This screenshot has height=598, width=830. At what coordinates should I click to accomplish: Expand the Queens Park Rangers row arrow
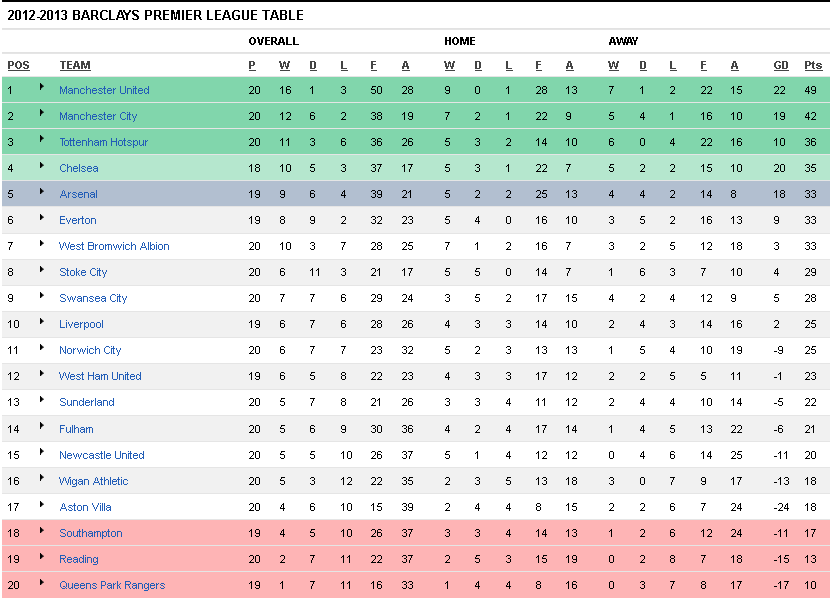42,582
